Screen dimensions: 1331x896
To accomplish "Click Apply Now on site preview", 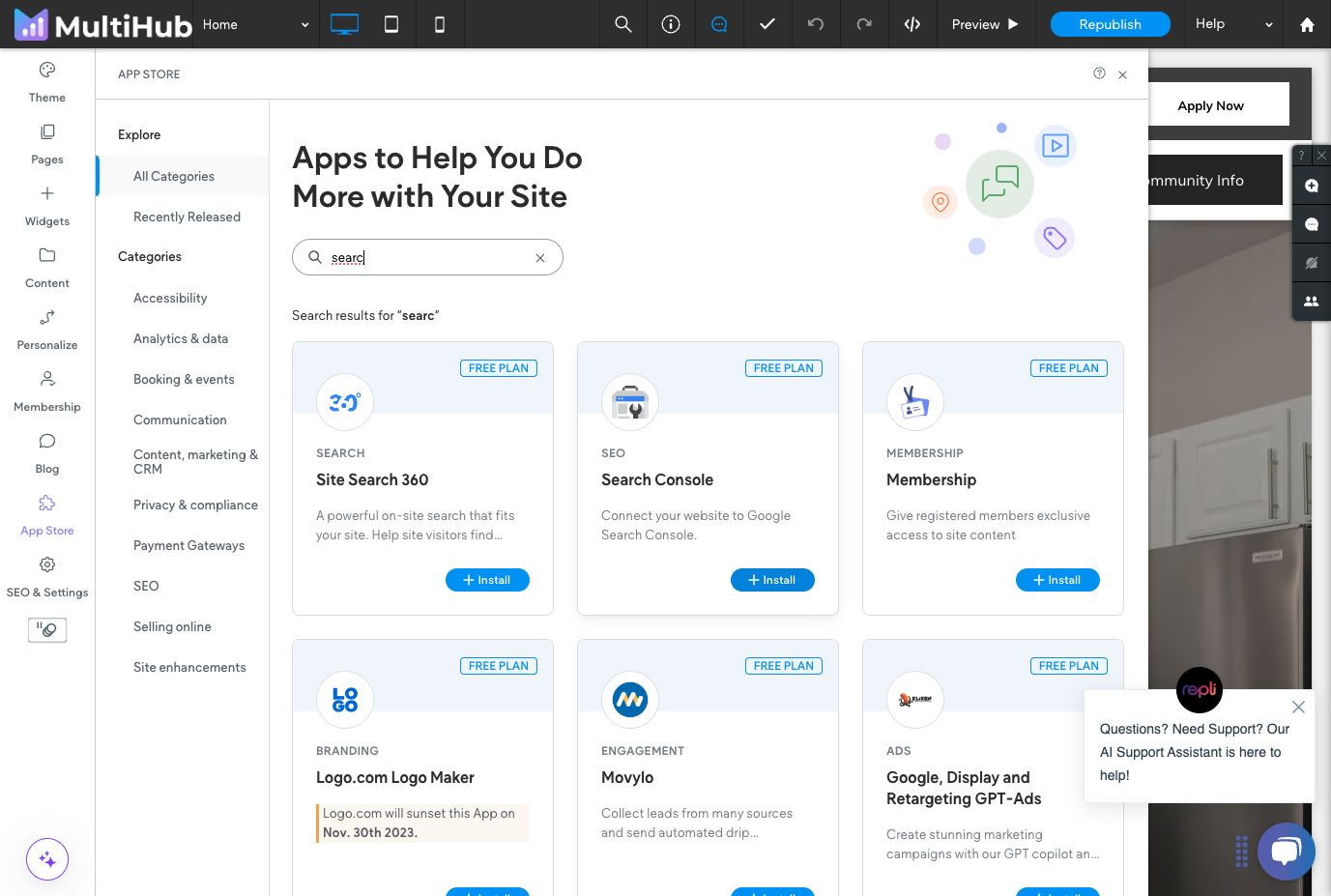I will pyautogui.click(x=1210, y=105).
